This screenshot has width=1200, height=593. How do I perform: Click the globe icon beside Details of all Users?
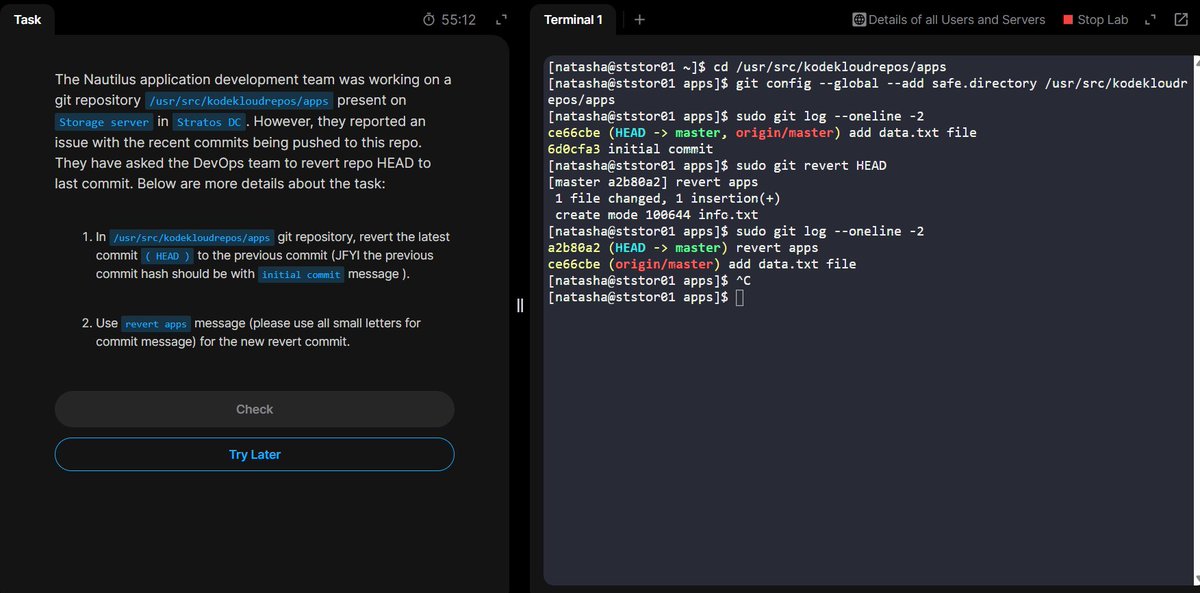(x=859, y=19)
